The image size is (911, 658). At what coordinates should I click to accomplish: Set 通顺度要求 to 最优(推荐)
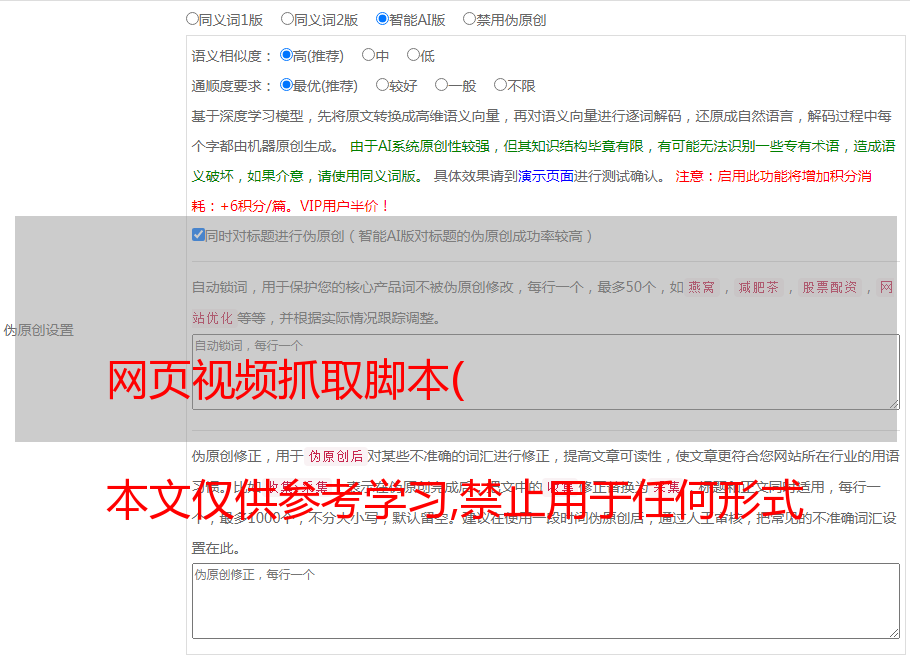287,86
